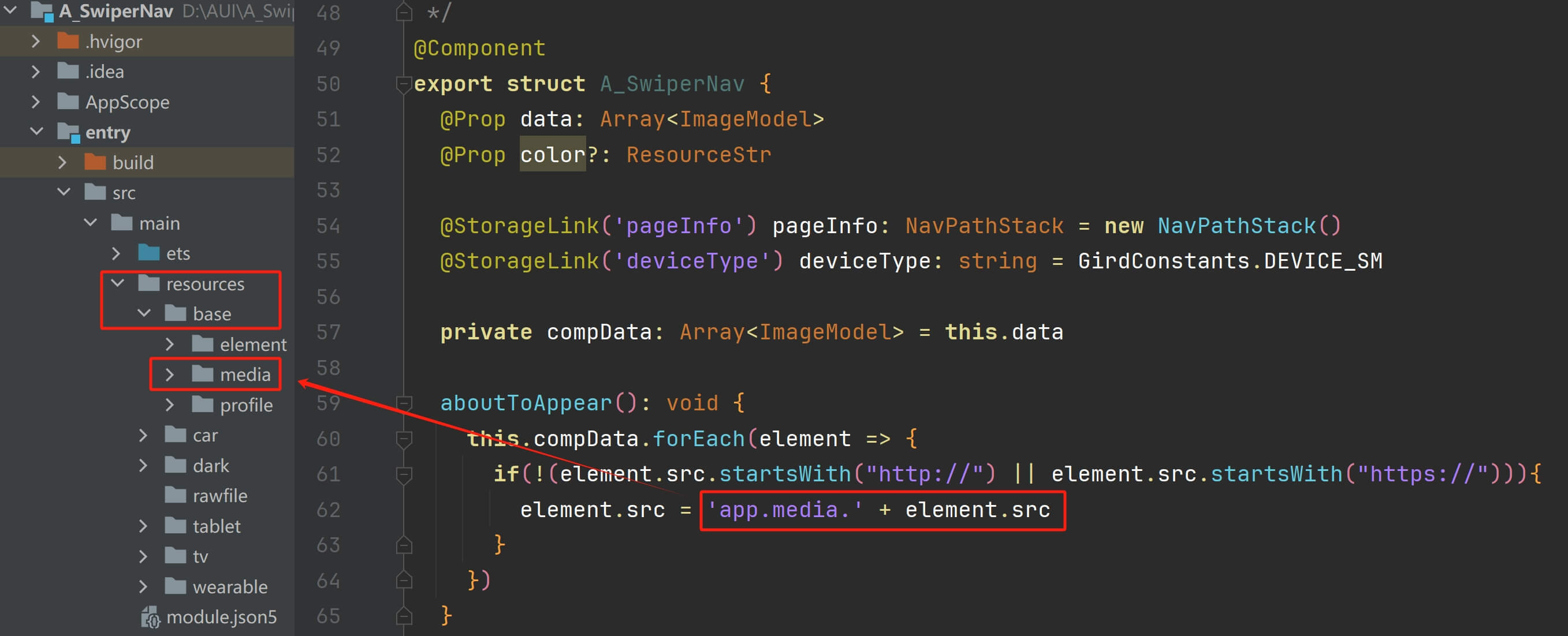Select the AppScope folder in tree

(x=127, y=102)
